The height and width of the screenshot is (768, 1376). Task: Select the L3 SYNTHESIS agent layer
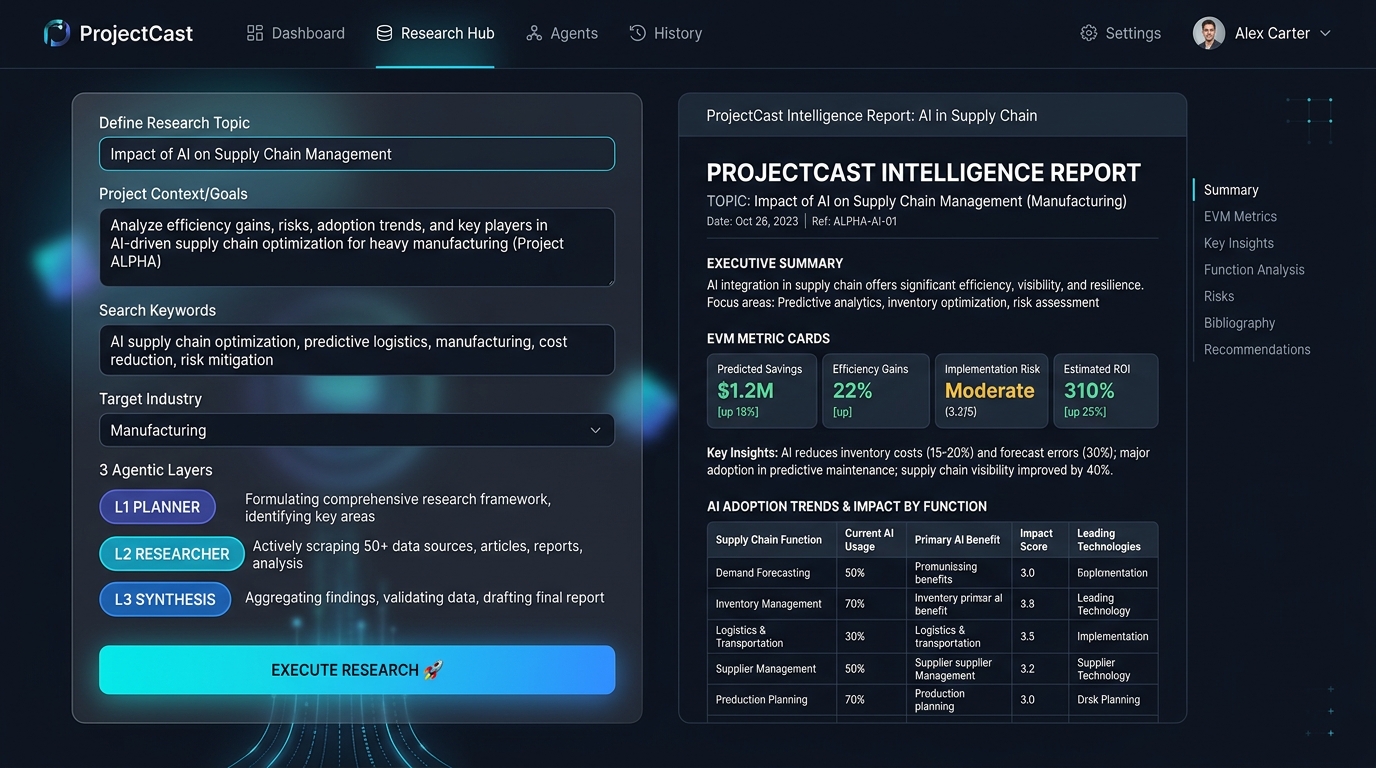click(x=165, y=599)
